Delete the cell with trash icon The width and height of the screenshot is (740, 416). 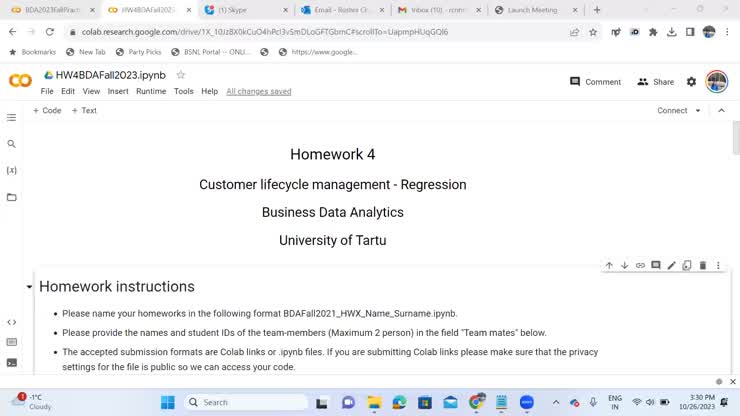click(703, 265)
